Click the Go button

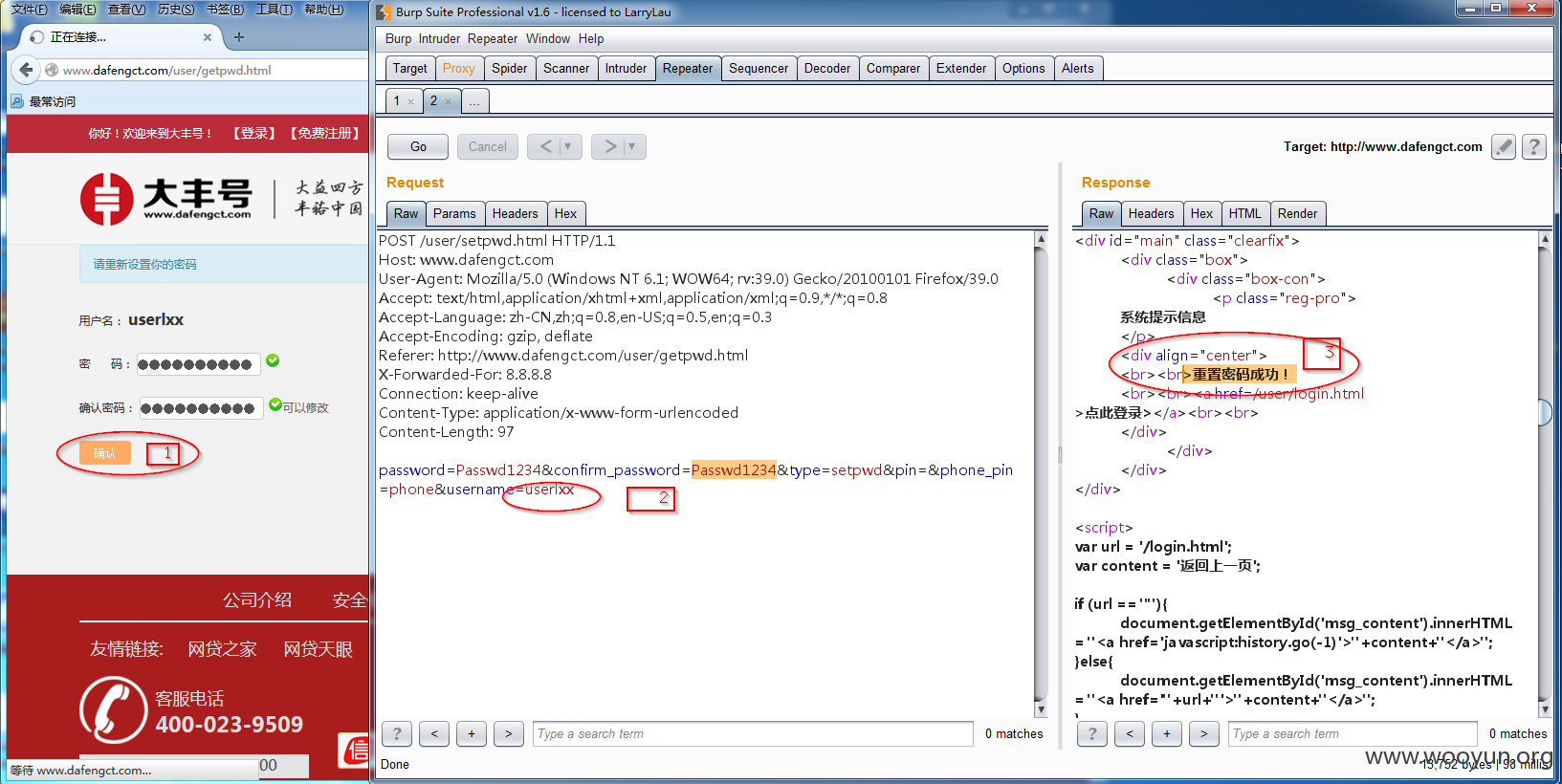pos(418,146)
